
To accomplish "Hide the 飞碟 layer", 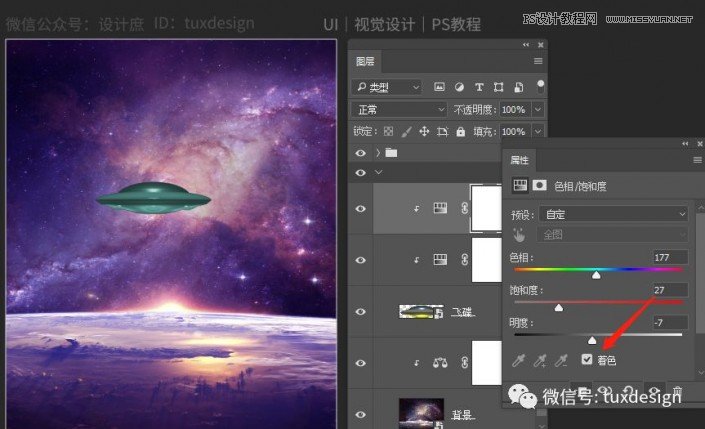I will [360, 312].
